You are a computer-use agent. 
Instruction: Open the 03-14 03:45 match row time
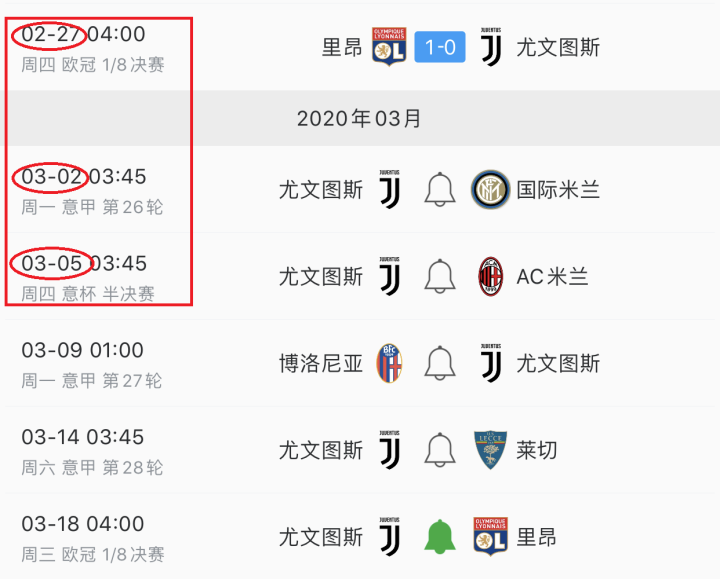click(x=83, y=438)
